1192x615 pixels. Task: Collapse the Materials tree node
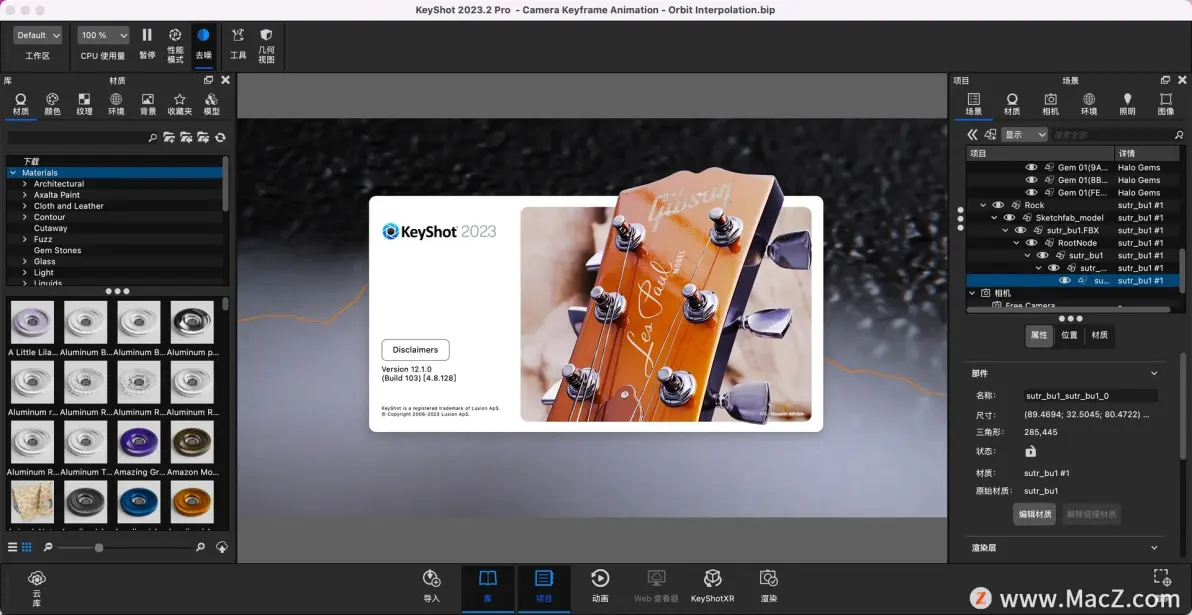(x=13, y=173)
